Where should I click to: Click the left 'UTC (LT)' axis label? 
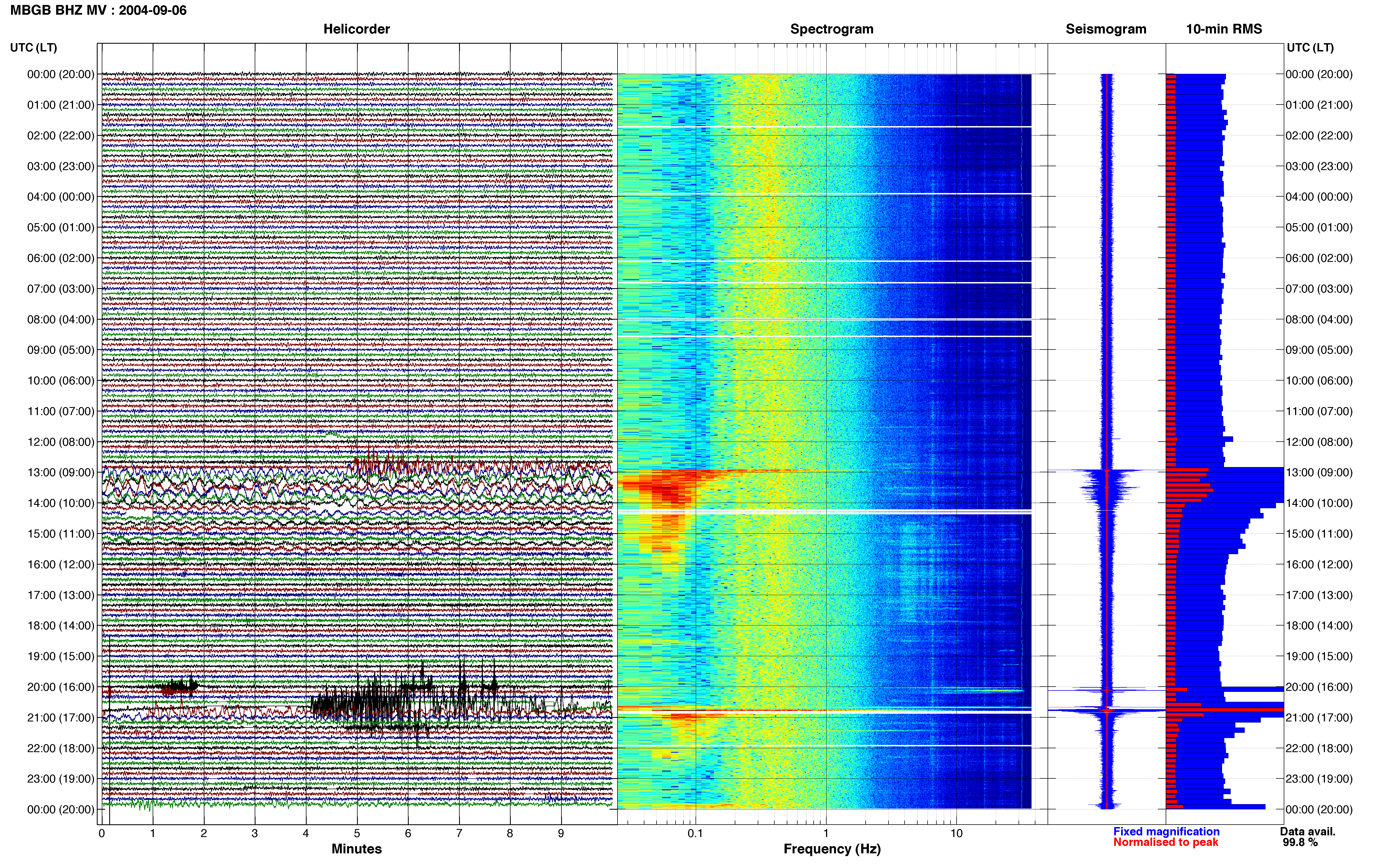point(34,48)
